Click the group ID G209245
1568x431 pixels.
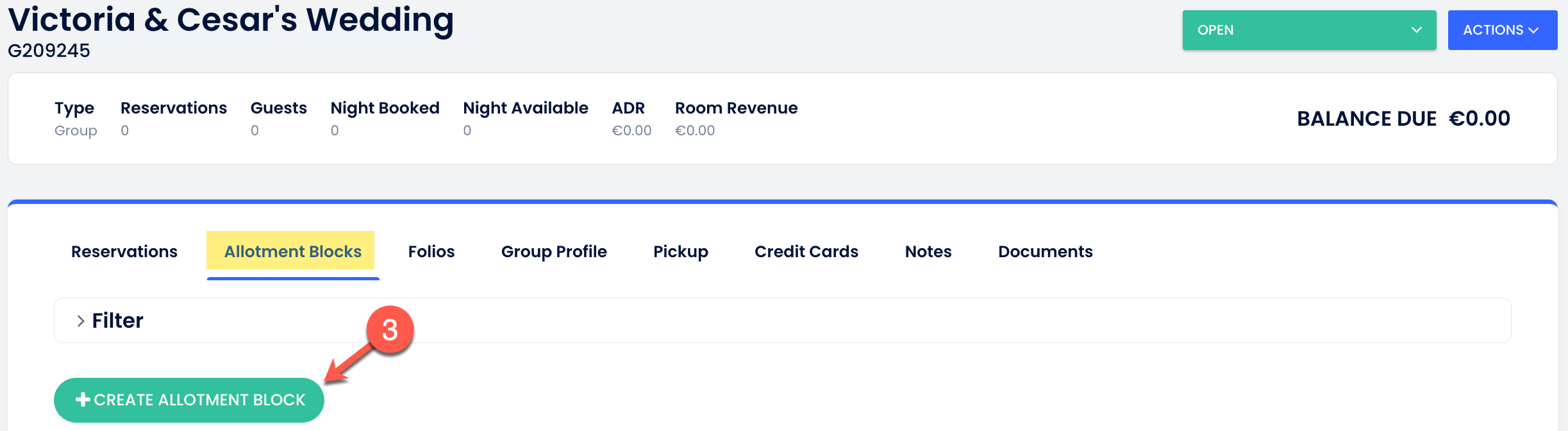point(49,51)
